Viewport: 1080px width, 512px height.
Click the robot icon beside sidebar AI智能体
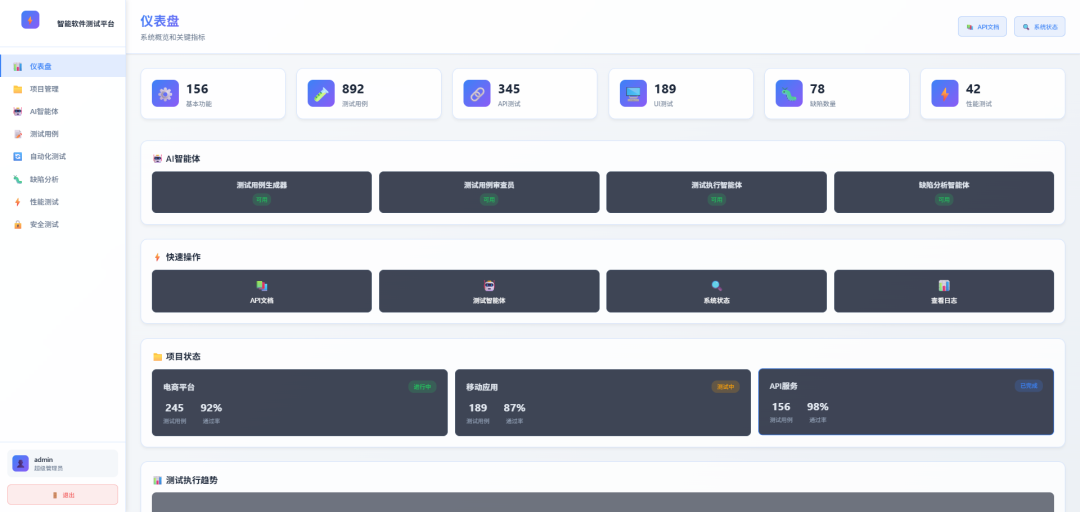pos(17,112)
